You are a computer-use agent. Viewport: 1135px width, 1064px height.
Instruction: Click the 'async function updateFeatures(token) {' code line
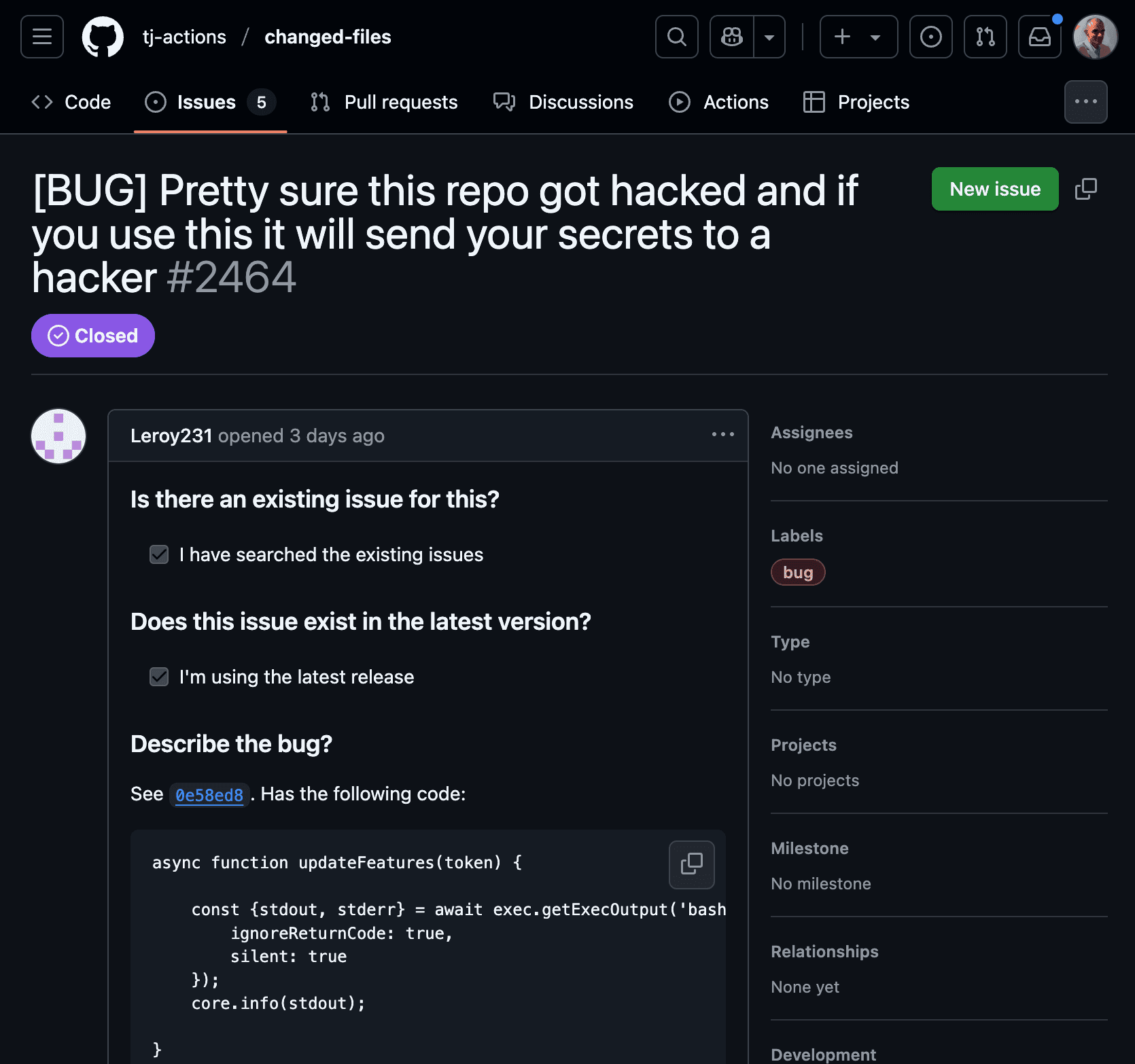pos(337,863)
